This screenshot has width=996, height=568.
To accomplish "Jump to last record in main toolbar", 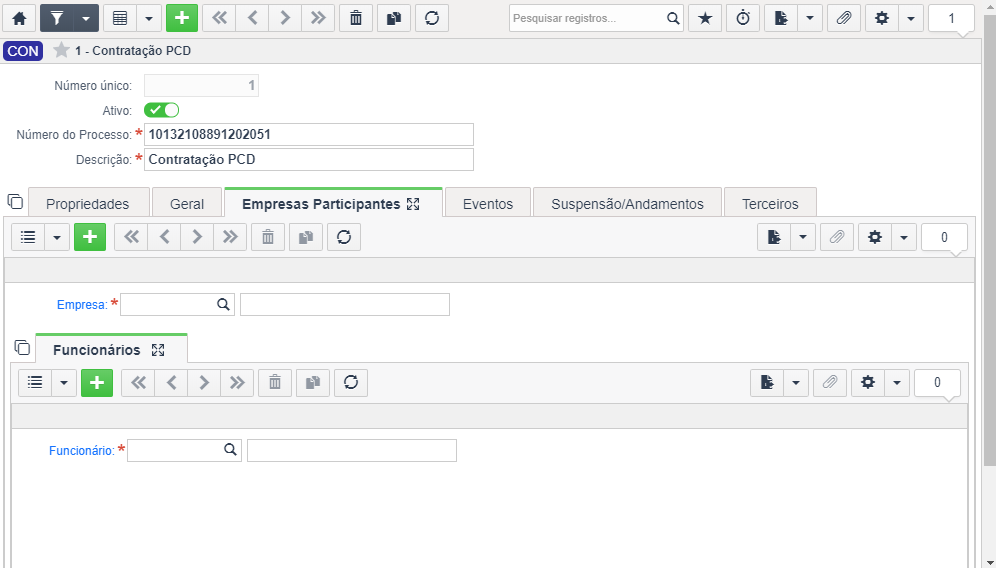I will point(318,18).
